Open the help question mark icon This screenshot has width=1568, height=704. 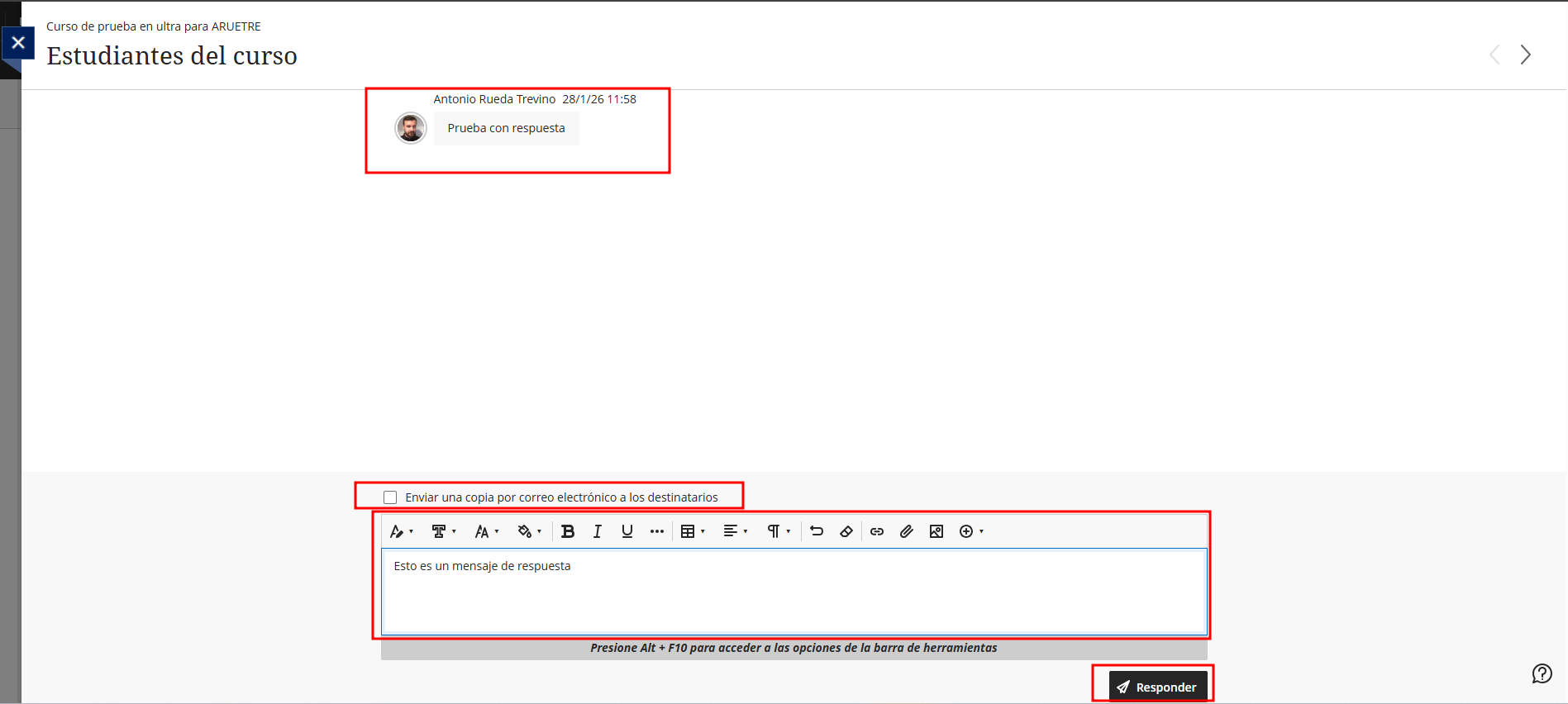1542,673
